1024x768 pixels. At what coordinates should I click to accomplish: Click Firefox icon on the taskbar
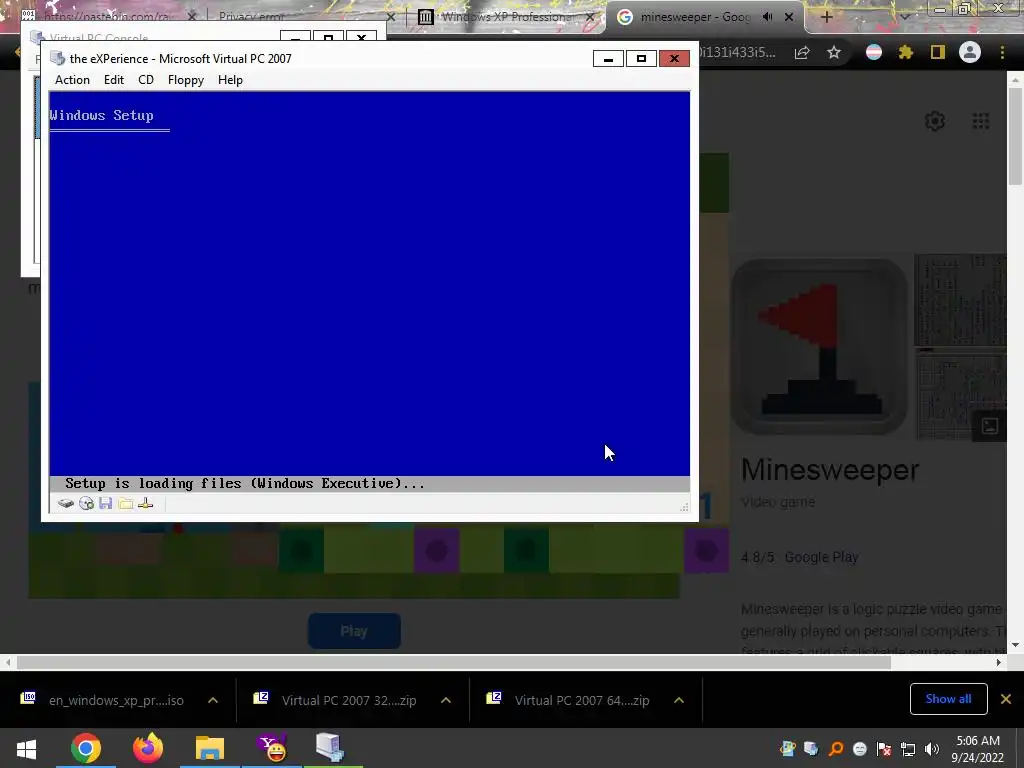point(148,748)
